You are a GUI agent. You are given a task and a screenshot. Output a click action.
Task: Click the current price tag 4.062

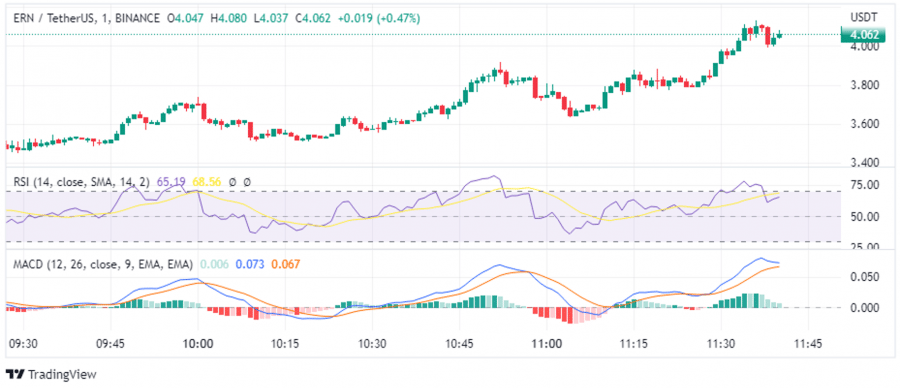click(x=864, y=34)
